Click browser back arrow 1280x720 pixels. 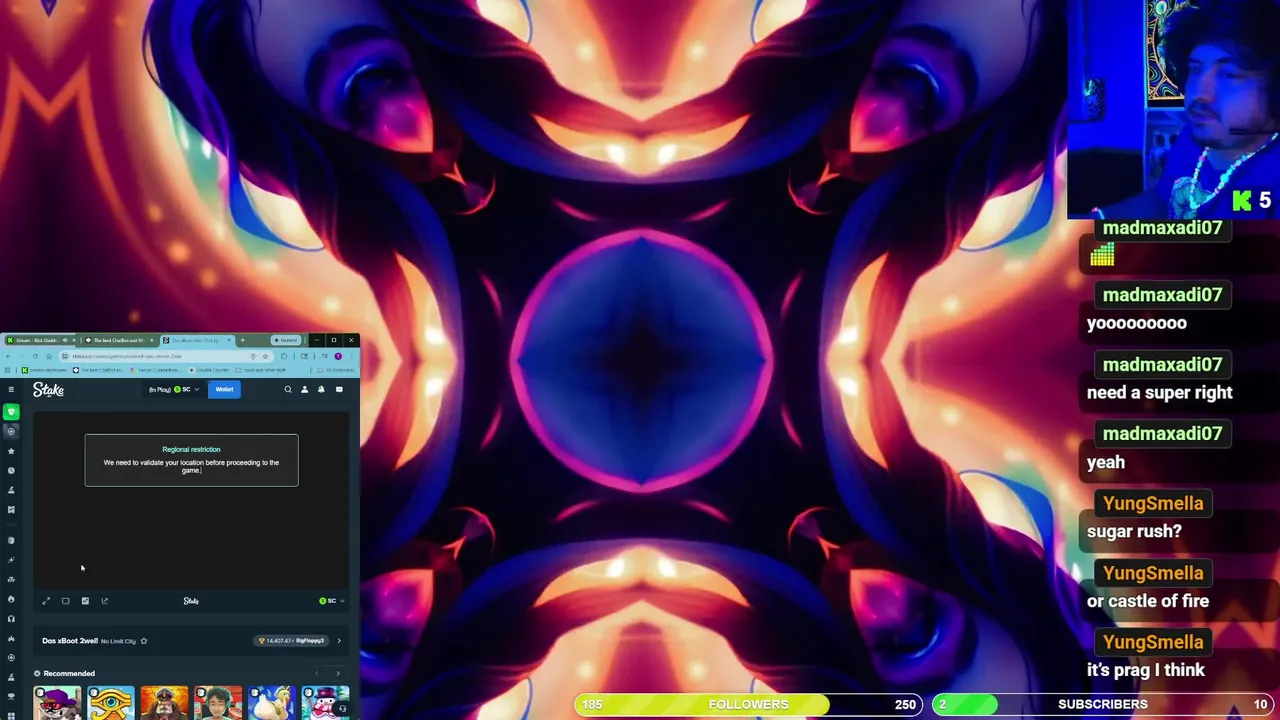tap(8, 356)
